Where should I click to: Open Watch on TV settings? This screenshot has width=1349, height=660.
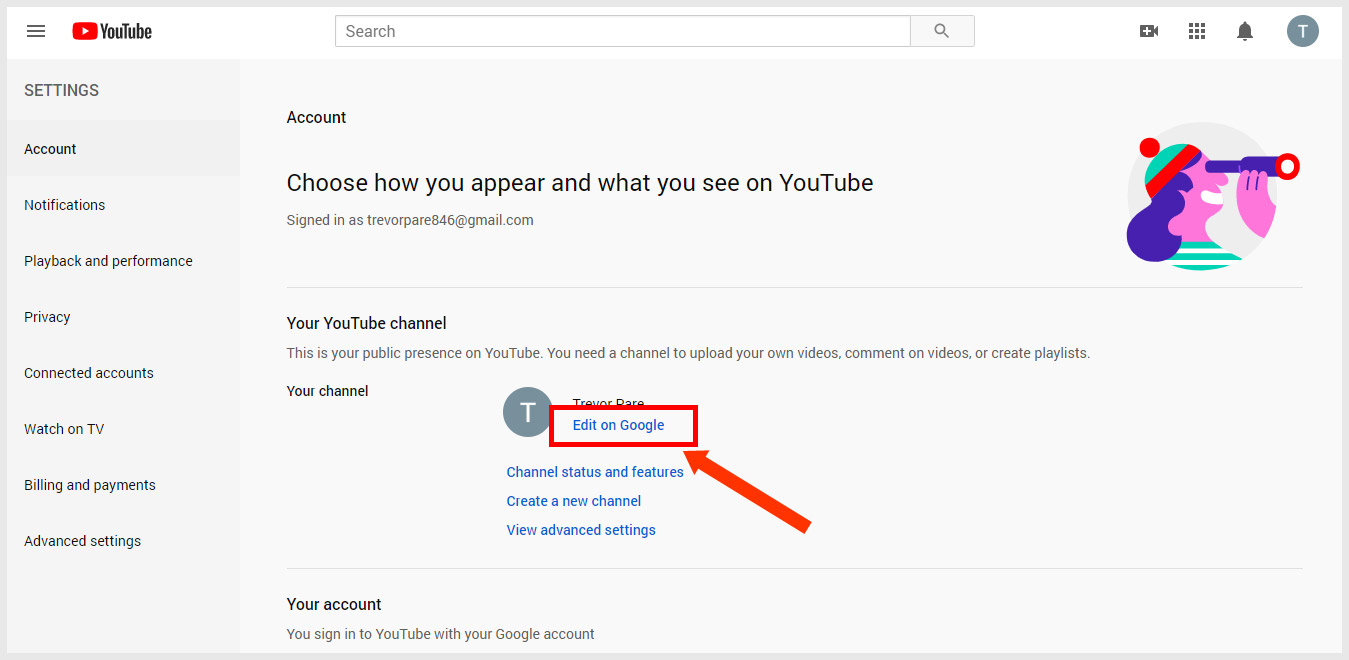point(123,429)
